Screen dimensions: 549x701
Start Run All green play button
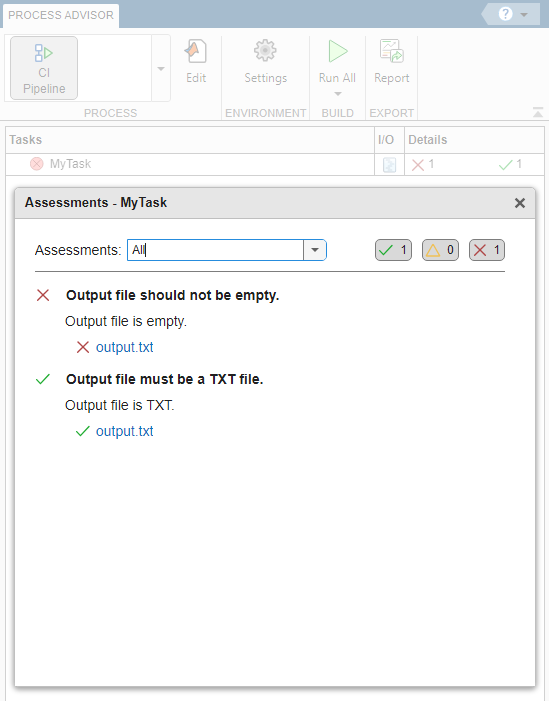click(x=338, y=51)
